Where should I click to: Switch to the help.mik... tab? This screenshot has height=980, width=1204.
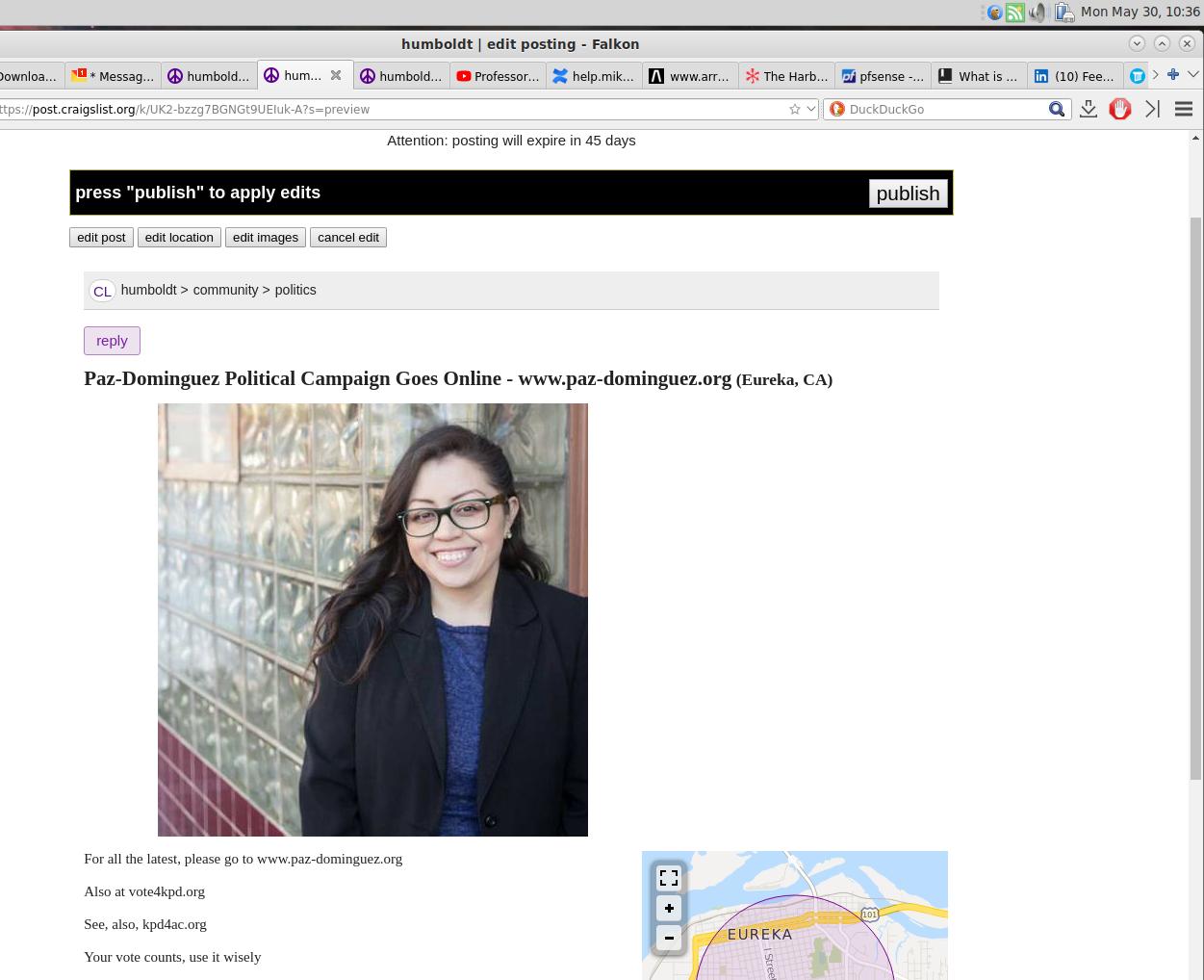pos(594,76)
